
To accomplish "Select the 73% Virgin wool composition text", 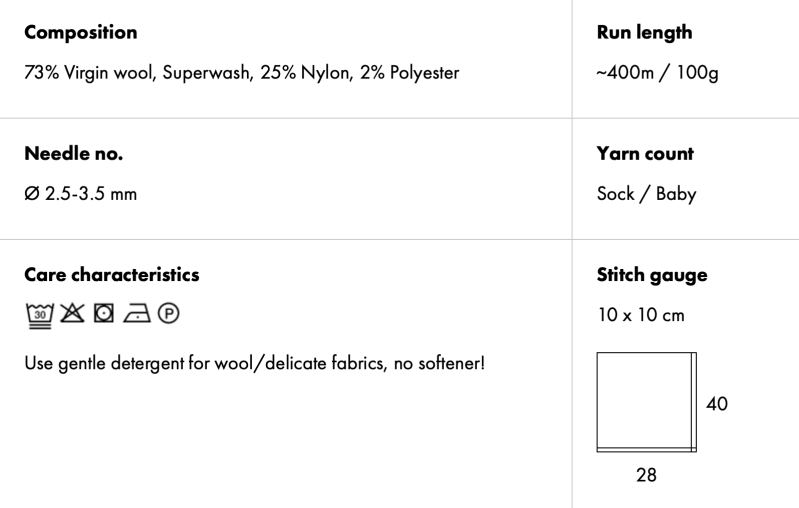I will pyautogui.click(x=242, y=73).
